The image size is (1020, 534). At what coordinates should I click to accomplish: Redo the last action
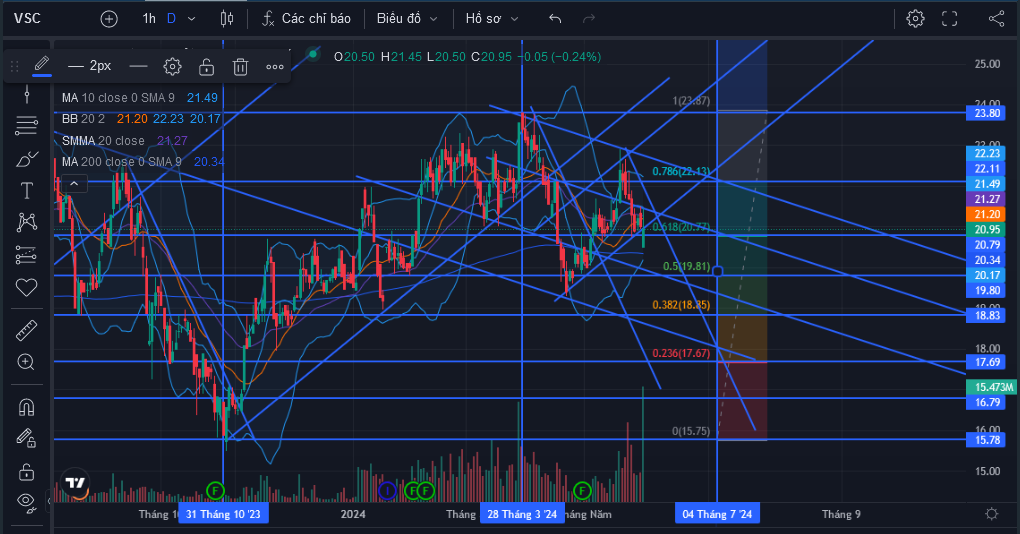tap(589, 19)
